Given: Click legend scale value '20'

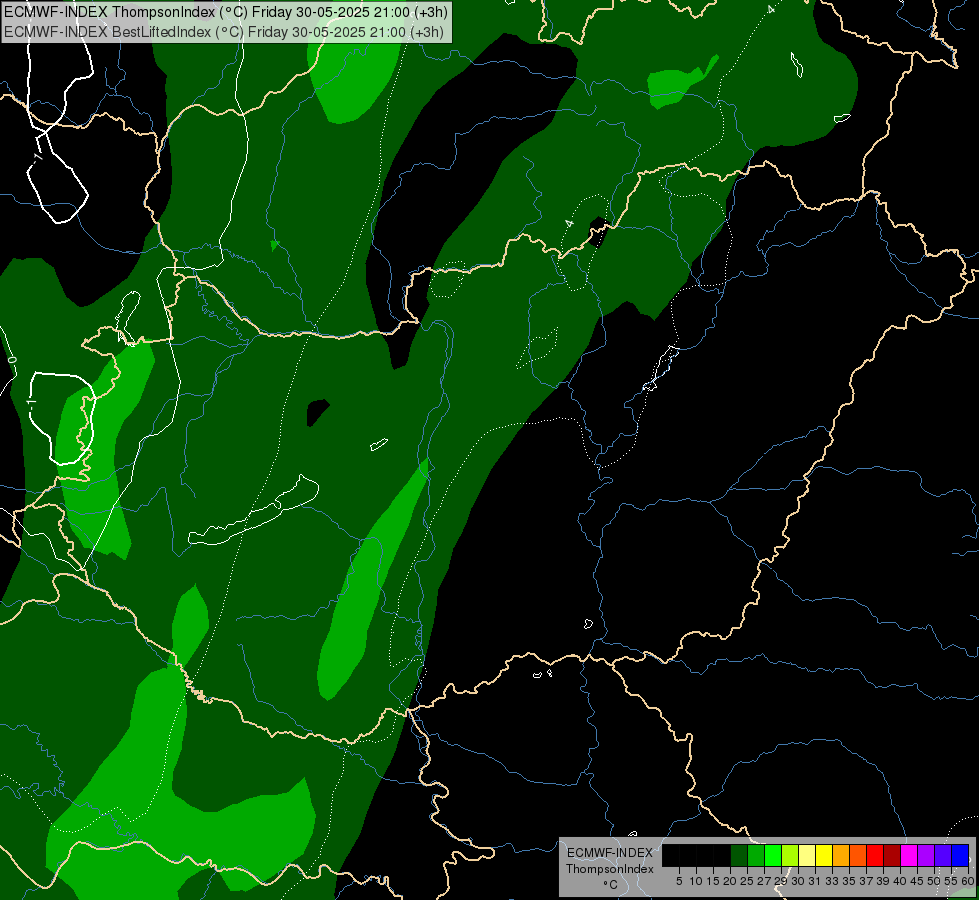Looking at the screenshot, I should point(730,881).
